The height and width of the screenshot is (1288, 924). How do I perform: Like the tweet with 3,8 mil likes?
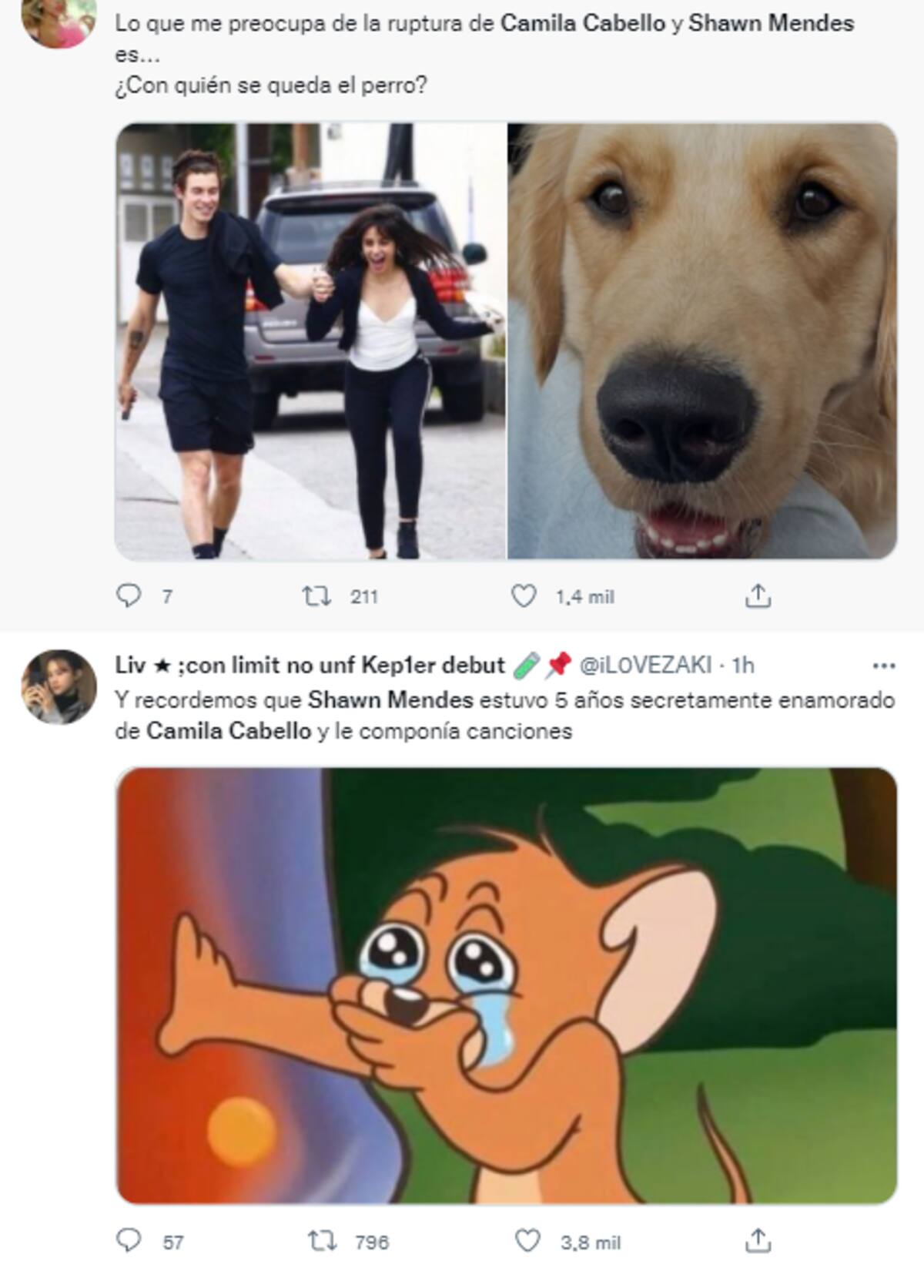(527, 1241)
